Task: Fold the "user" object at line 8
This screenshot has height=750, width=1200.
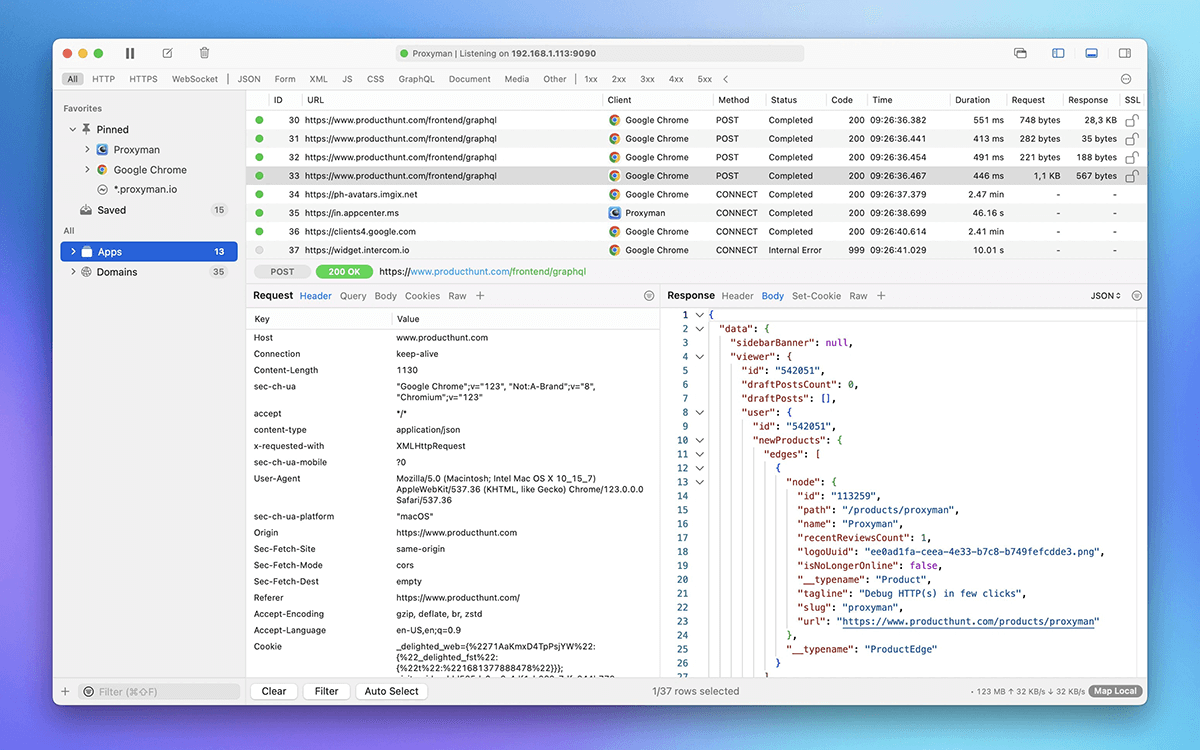Action: pos(699,412)
